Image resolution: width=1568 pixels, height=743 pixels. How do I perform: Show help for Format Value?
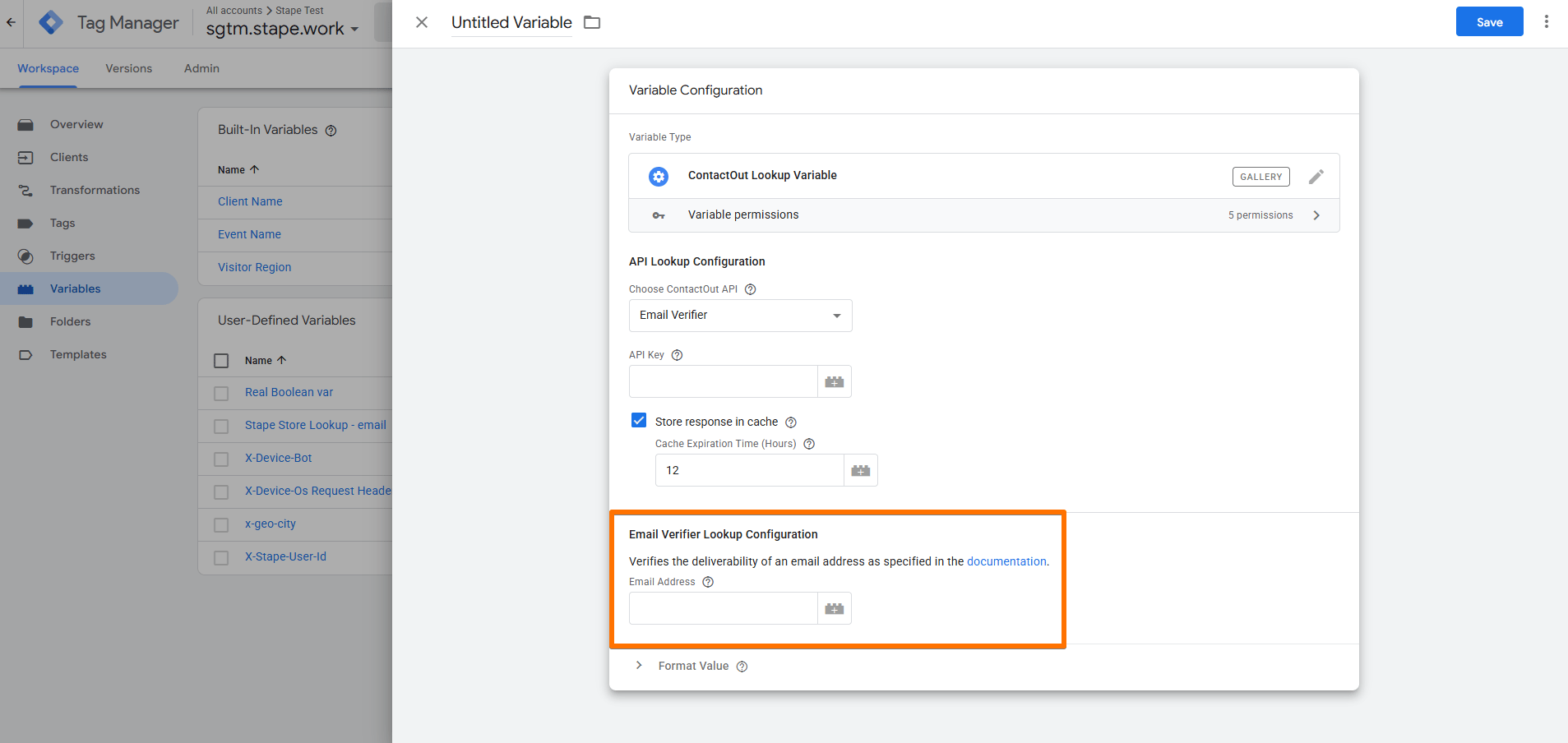coord(742,667)
